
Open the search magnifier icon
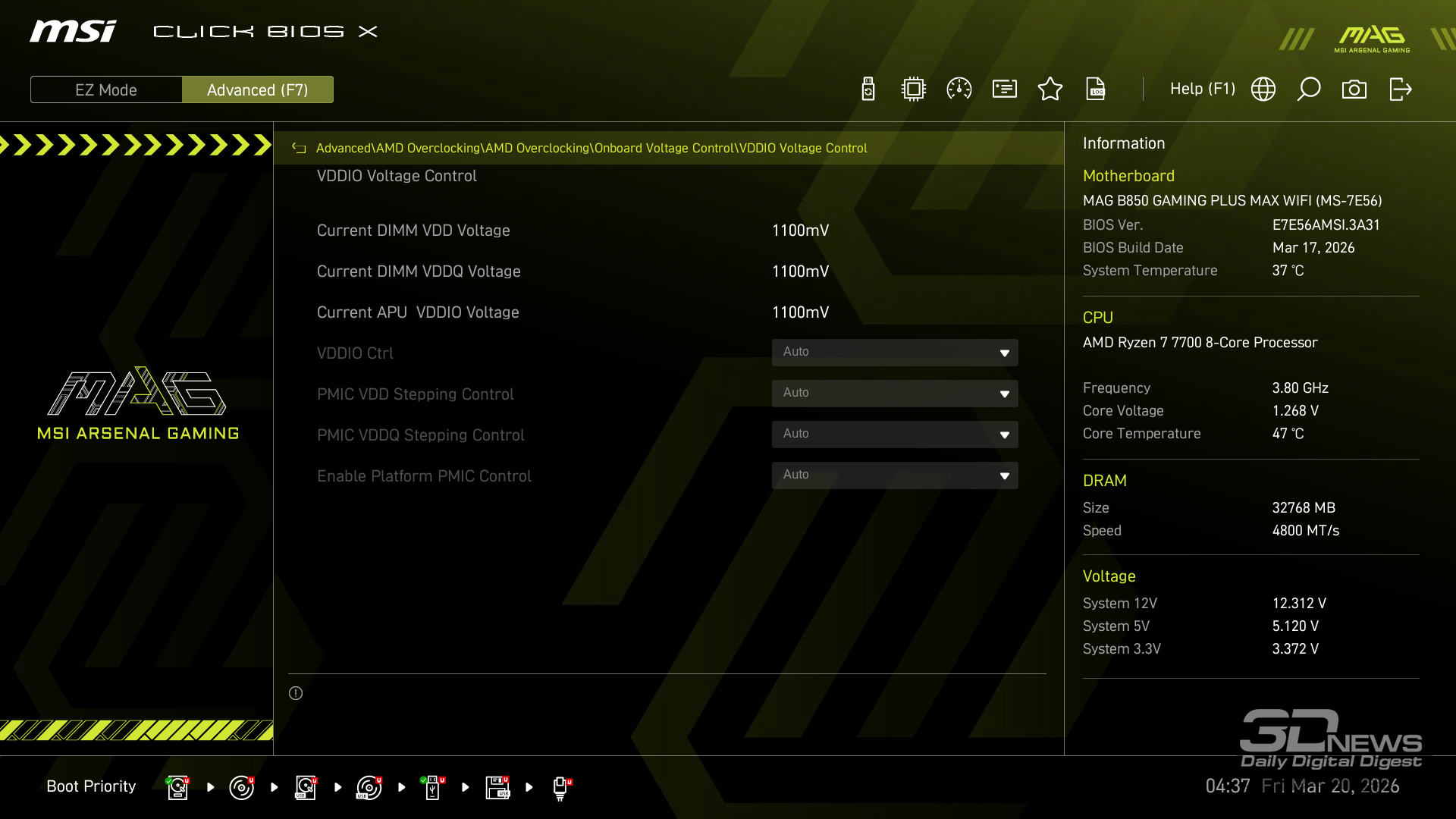tap(1309, 89)
